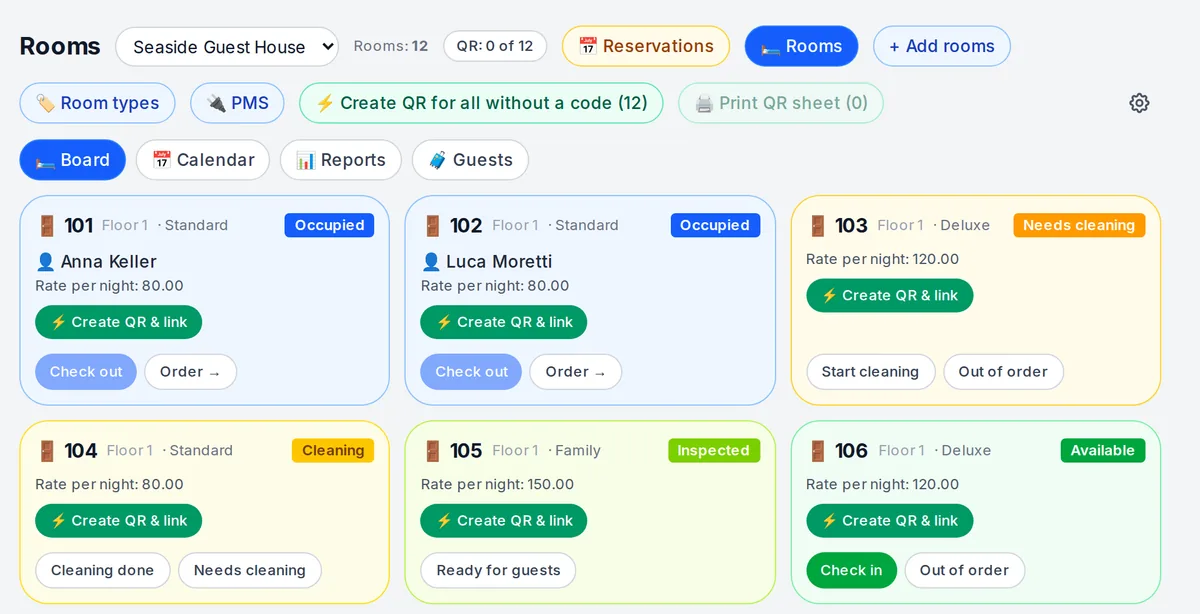
Task: Click guest icon beside Anna Keller
Action: click(x=45, y=262)
